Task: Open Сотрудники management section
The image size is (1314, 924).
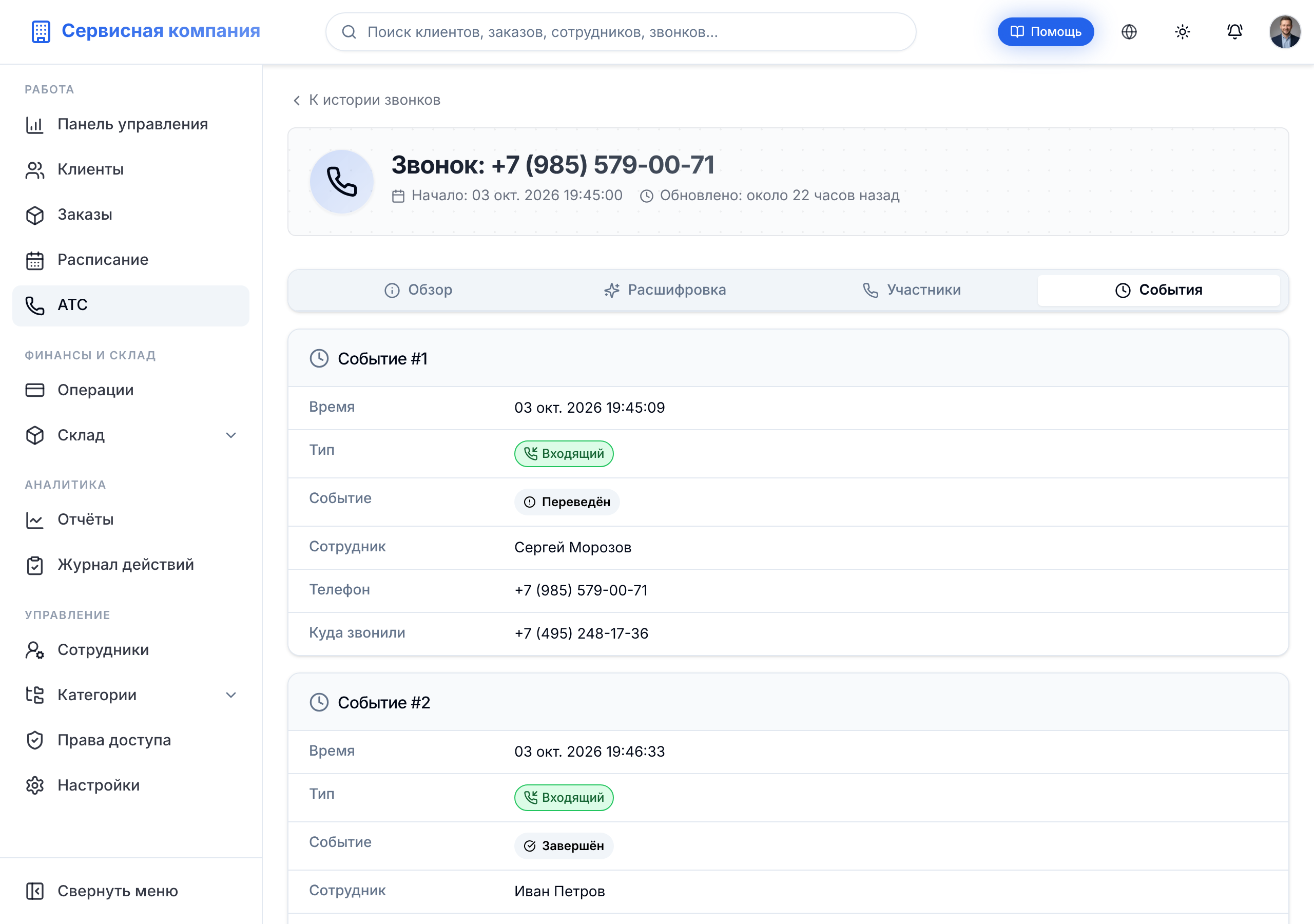Action: coord(131,650)
